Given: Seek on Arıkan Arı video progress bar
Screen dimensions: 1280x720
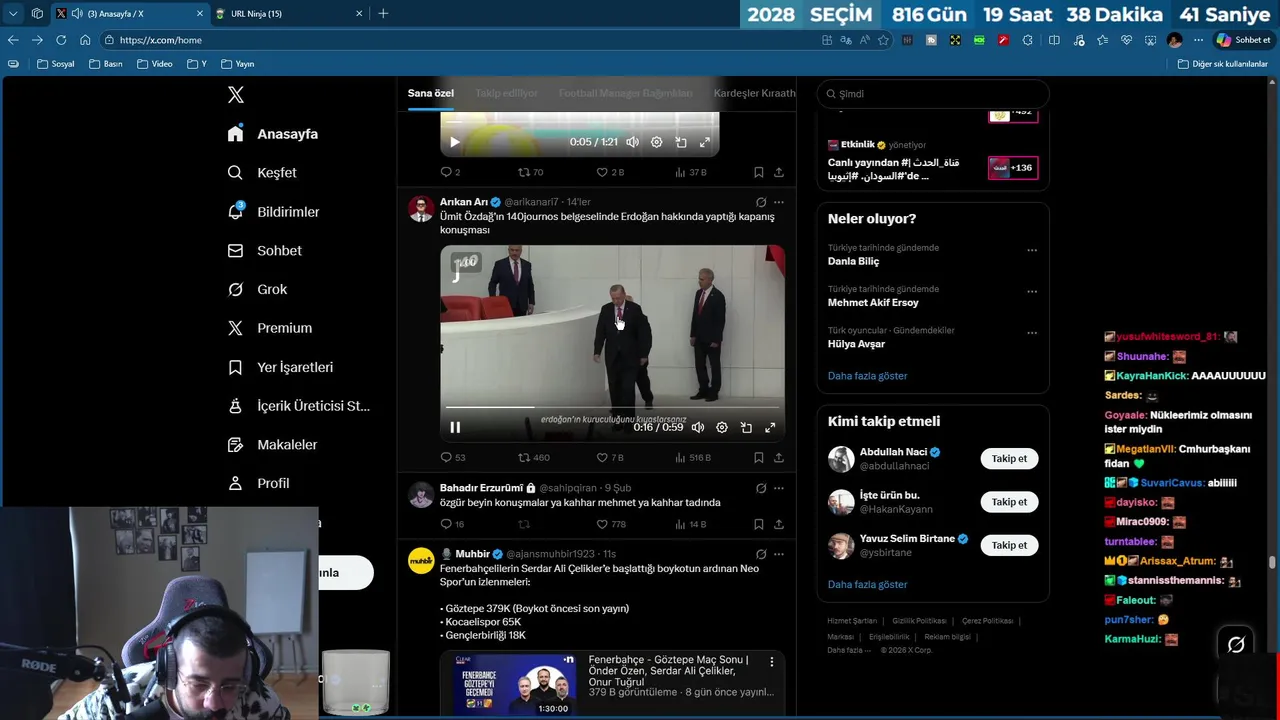Looking at the screenshot, I should click(612, 407).
